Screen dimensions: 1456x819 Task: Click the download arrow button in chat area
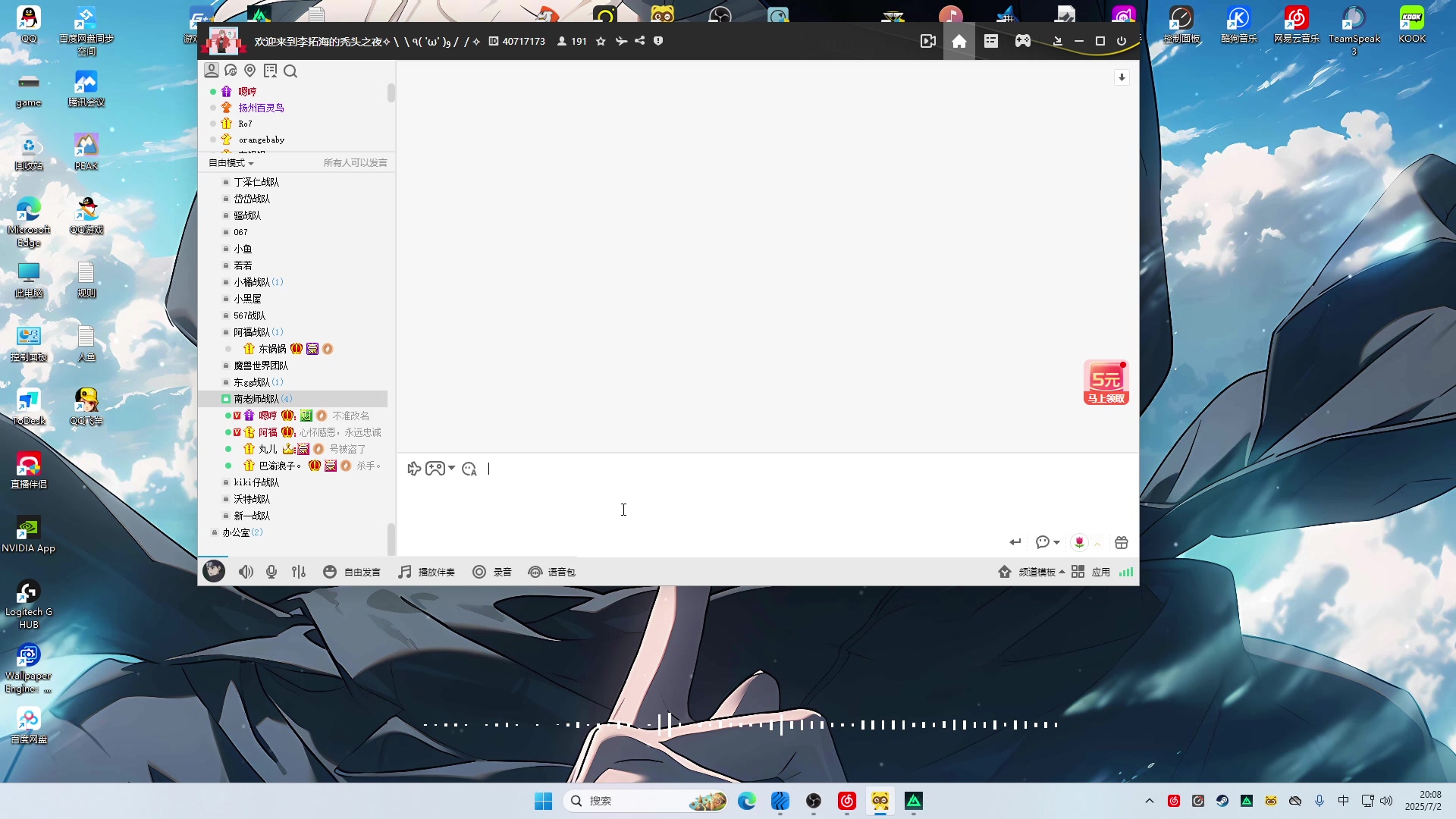(1122, 77)
